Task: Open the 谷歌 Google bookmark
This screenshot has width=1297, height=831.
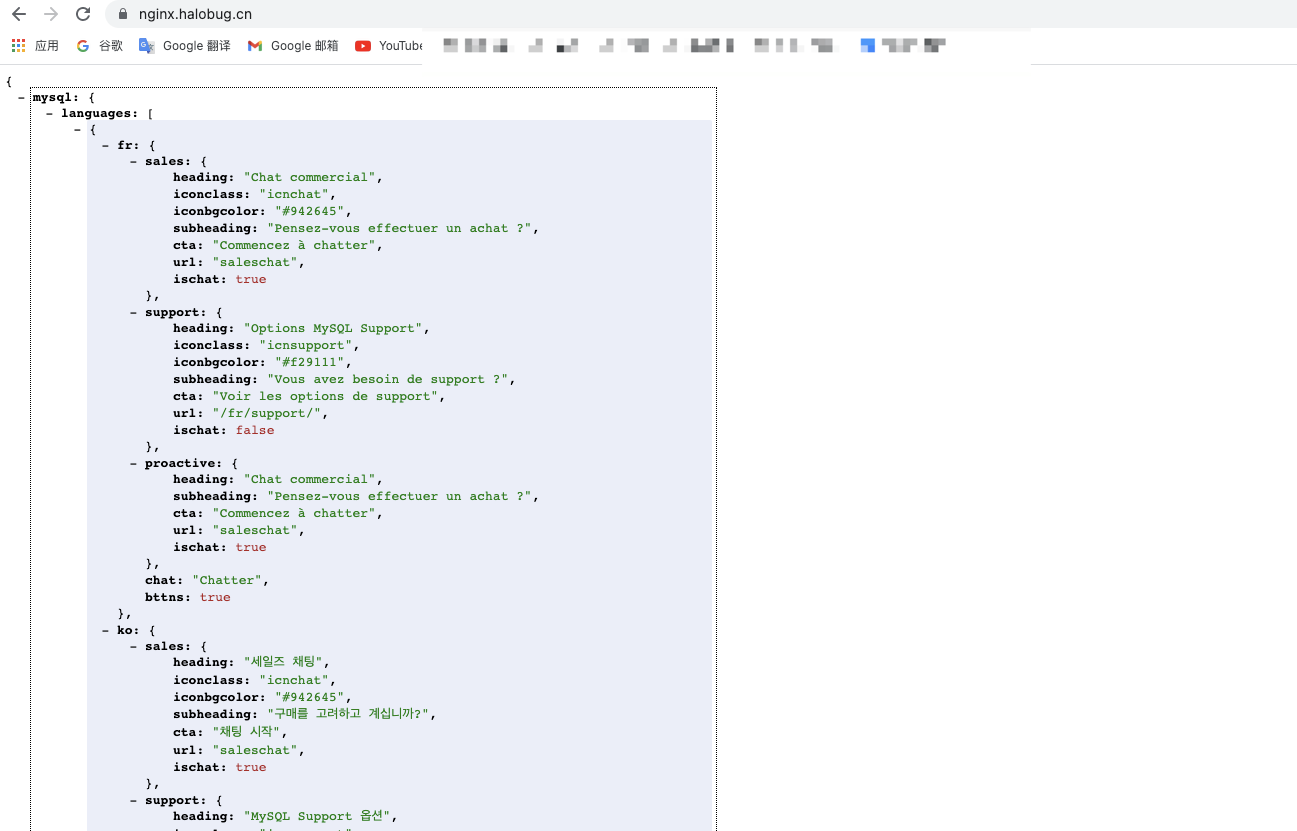Action: 99,45
